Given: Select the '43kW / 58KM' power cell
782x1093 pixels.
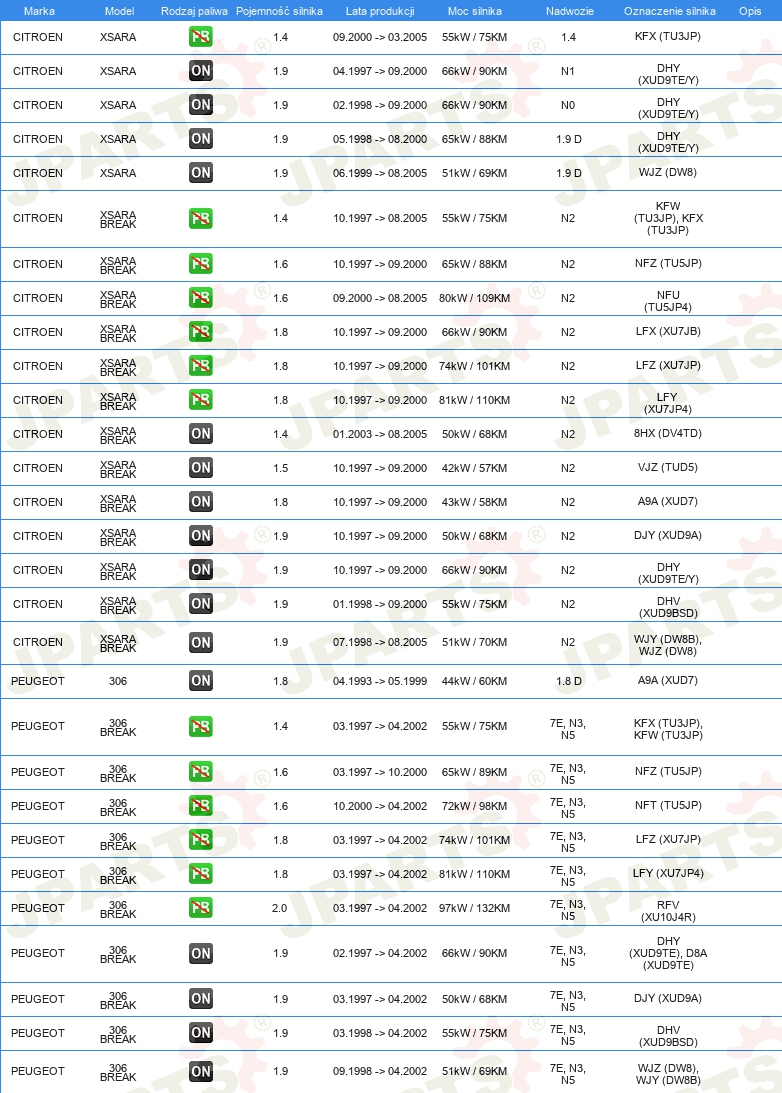Looking at the screenshot, I should click(x=474, y=503).
